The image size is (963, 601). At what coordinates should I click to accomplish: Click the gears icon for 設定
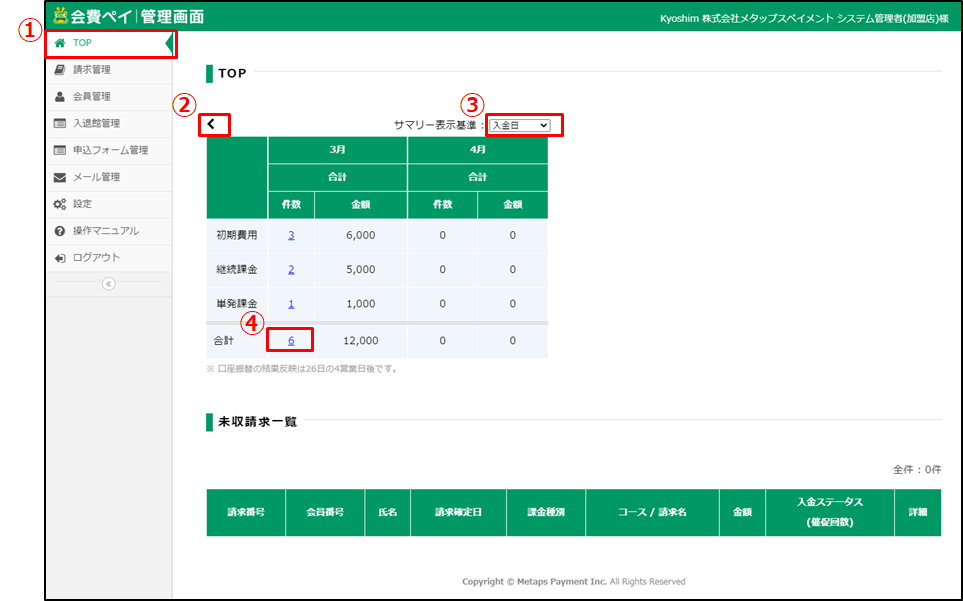[x=60, y=205]
